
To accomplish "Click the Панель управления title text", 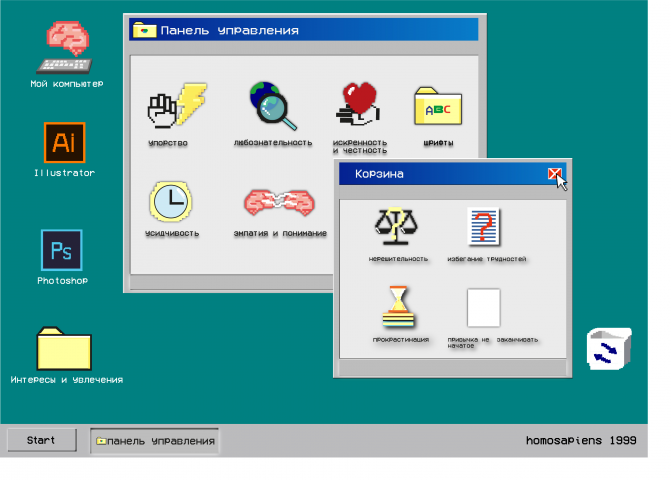I will click(229, 30).
